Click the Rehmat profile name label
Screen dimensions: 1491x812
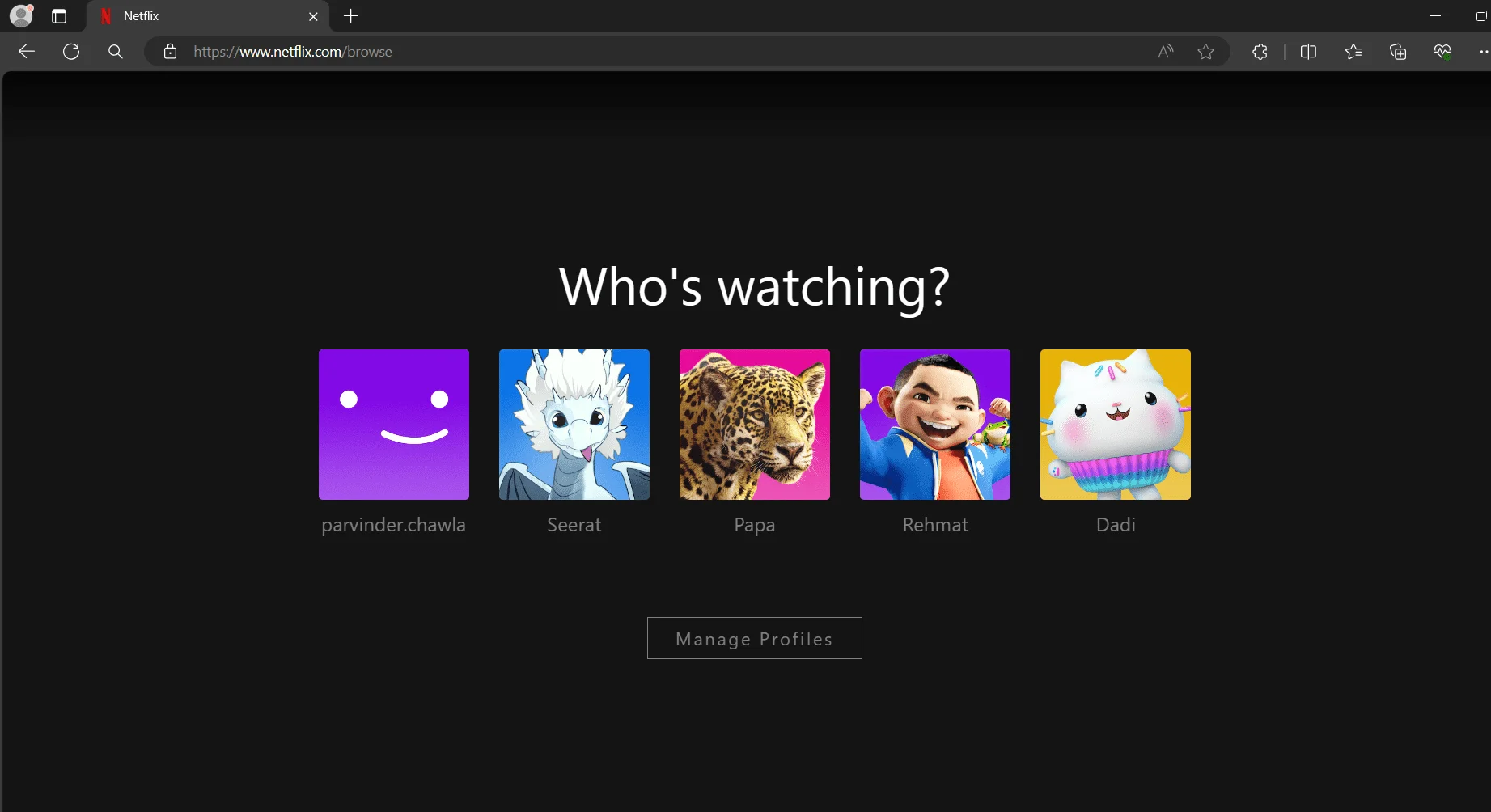coord(935,525)
